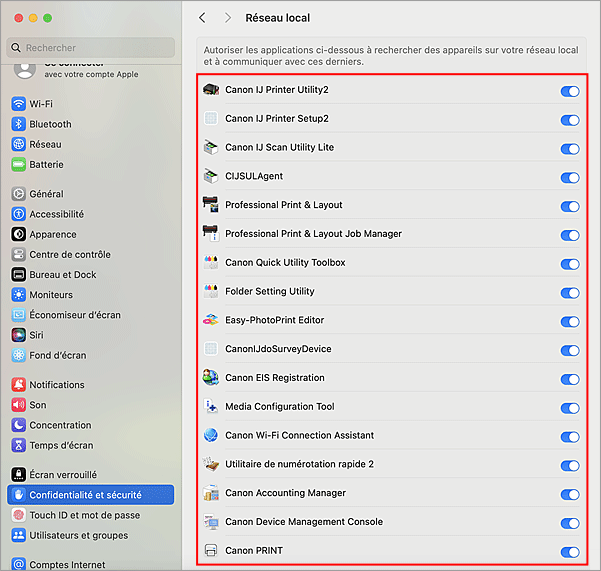601x571 pixels.
Task: Click the Canon PRINT printer icon
Action: click(x=210, y=551)
